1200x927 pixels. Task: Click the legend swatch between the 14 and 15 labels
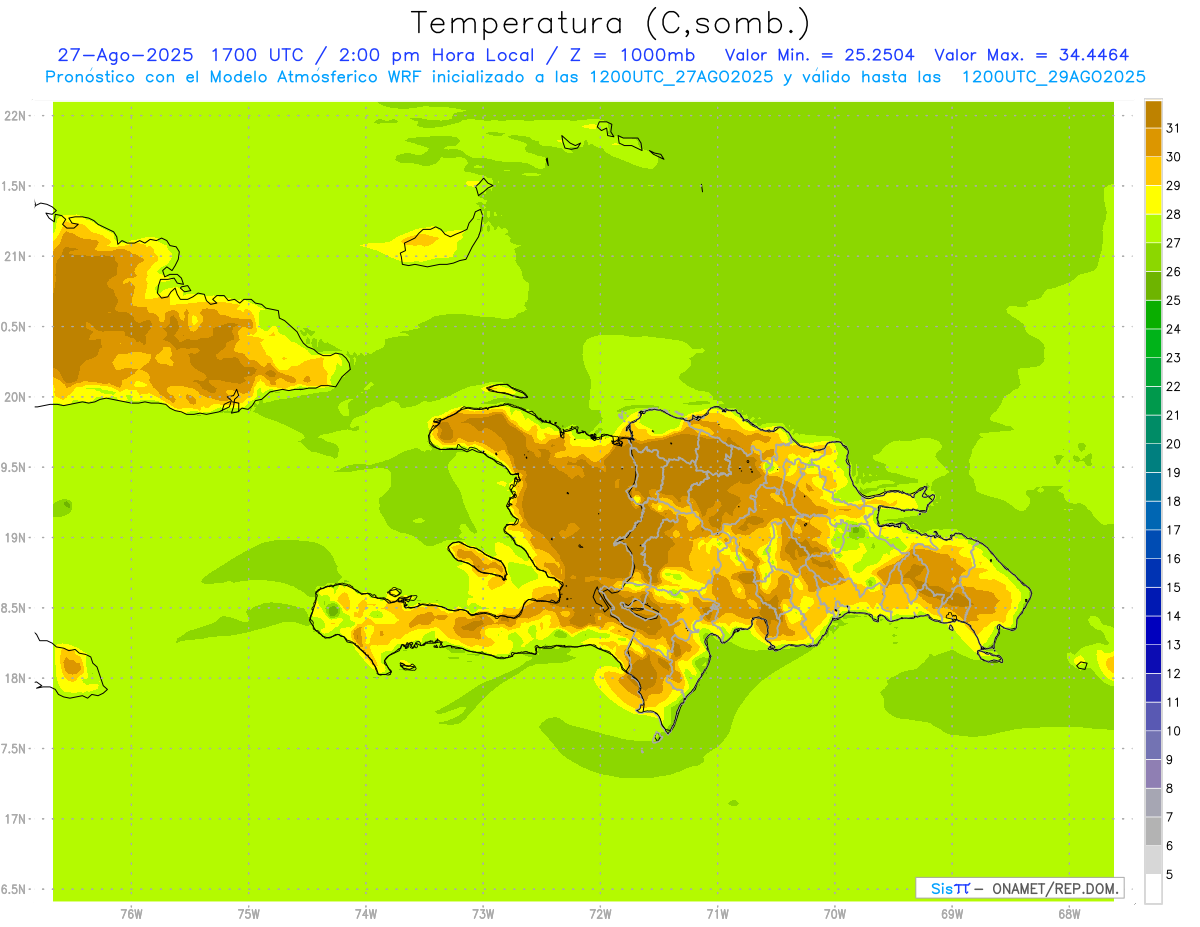click(1153, 601)
